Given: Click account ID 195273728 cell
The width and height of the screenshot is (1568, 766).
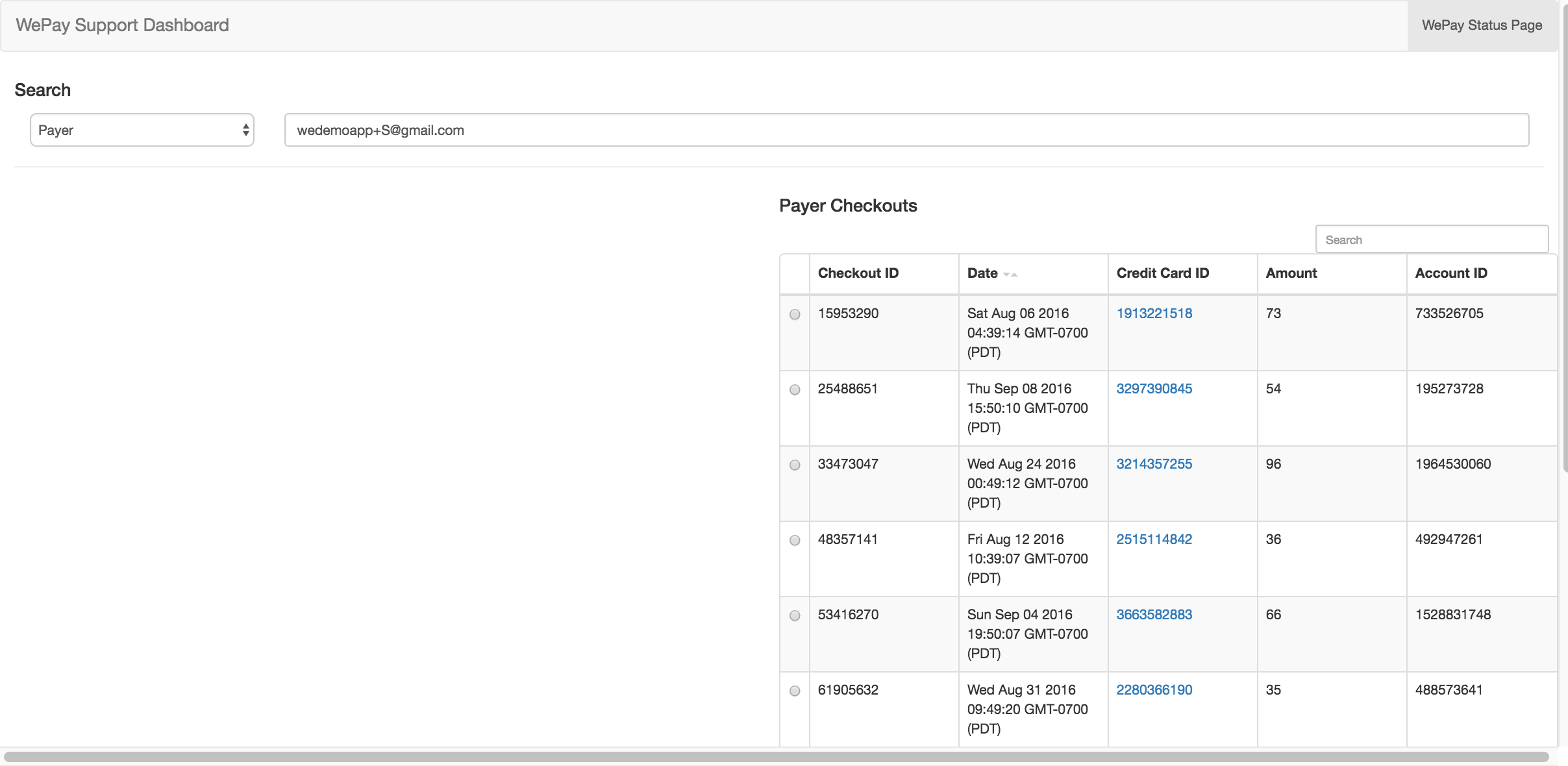Looking at the screenshot, I should click(x=1482, y=408).
